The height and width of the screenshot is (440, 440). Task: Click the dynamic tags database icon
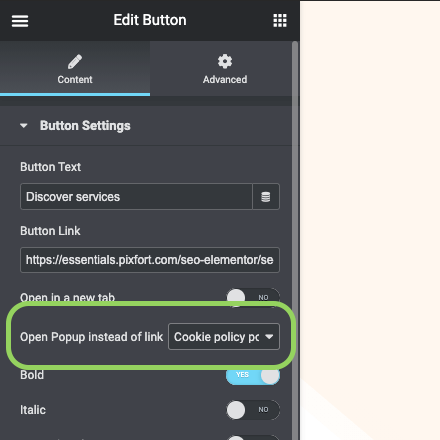point(266,197)
